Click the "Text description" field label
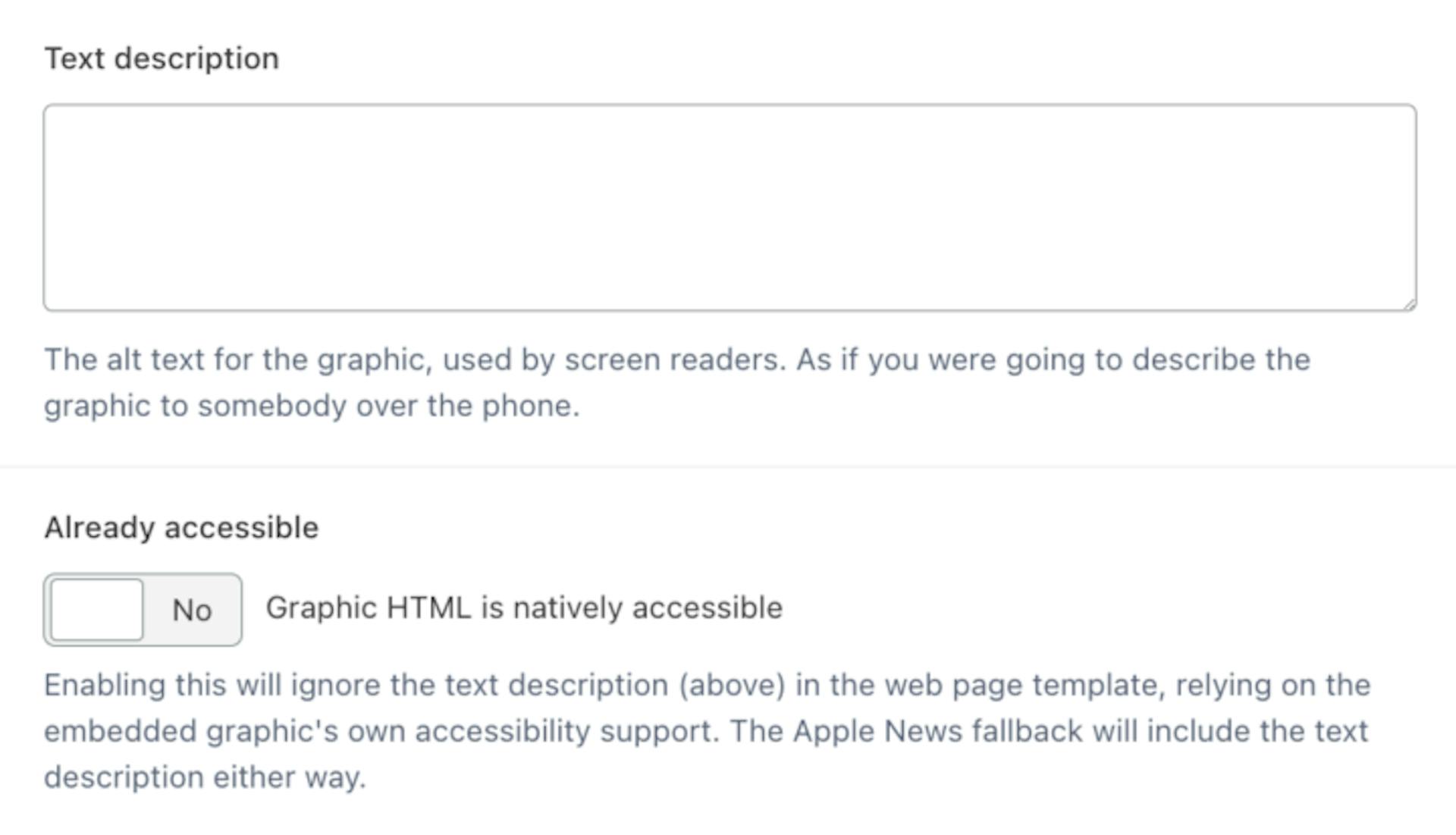This screenshot has height=835, width=1456. (x=162, y=58)
